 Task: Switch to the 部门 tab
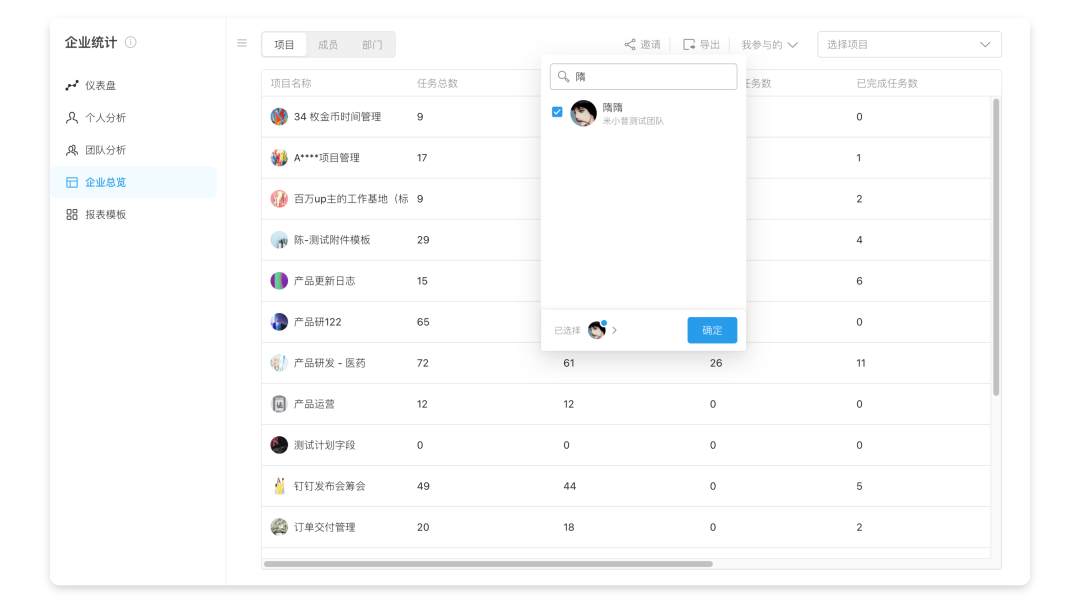pyautogui.click(x=372, y=45)
